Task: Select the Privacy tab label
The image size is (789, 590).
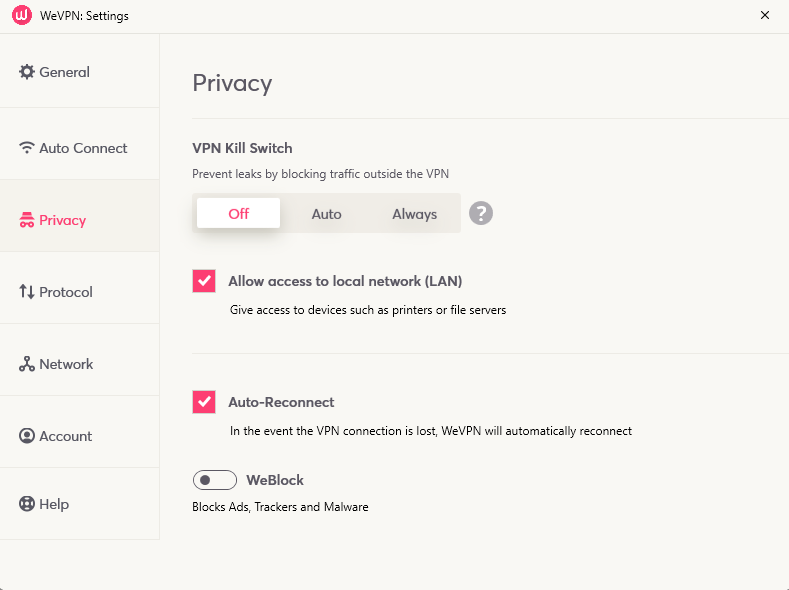Action: [x=62, y=220]
